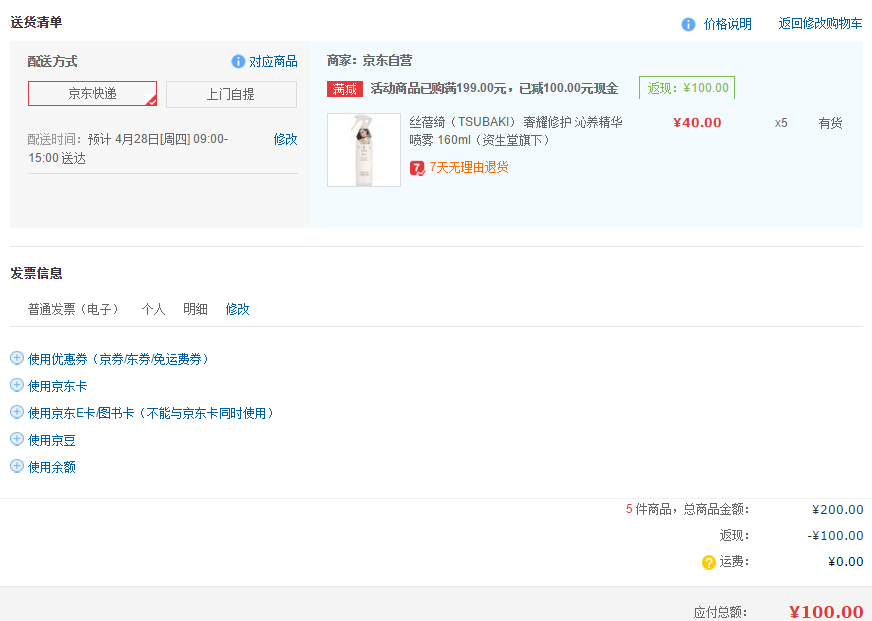872x621 pixels.
Task: Expand the 使用京豆 plus icon
Action: 17,439
